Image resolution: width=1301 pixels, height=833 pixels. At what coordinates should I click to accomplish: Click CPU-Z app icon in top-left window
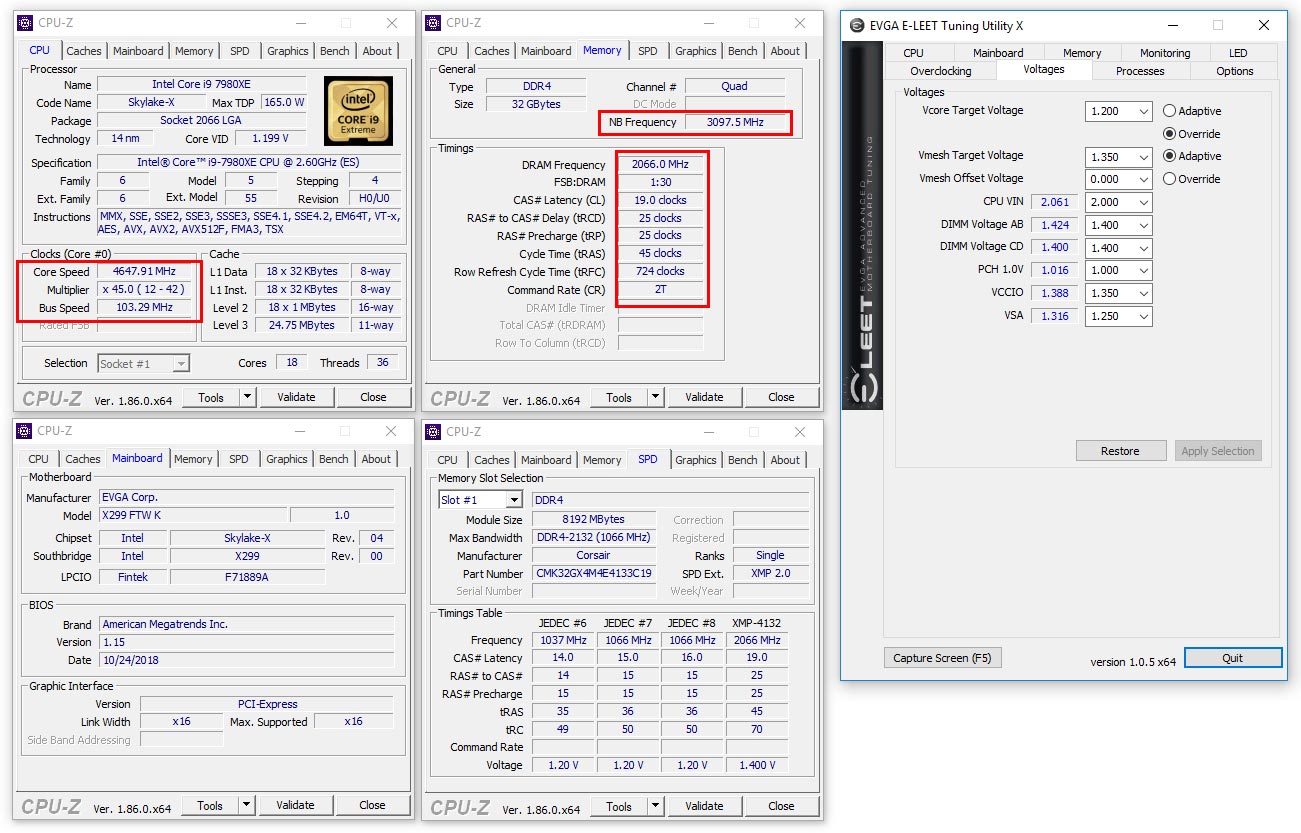coord(24,23)
